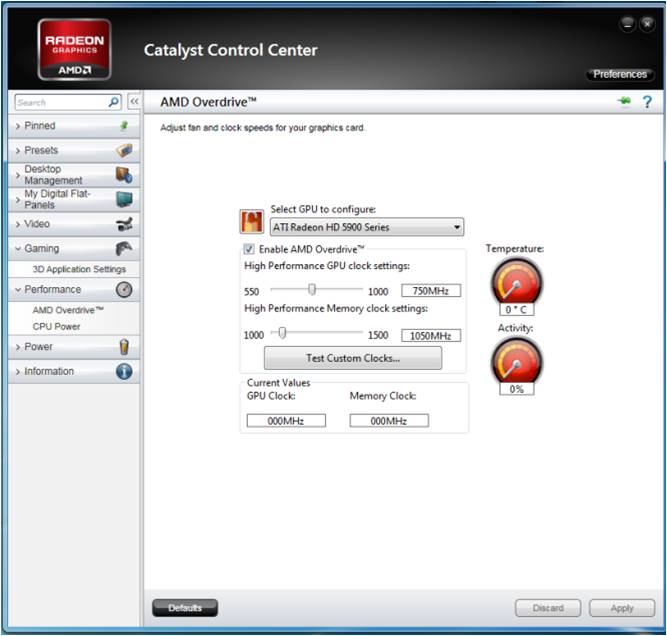Expand the Presets section
Screen dimensions: 667x636
[x=74, y=150]
